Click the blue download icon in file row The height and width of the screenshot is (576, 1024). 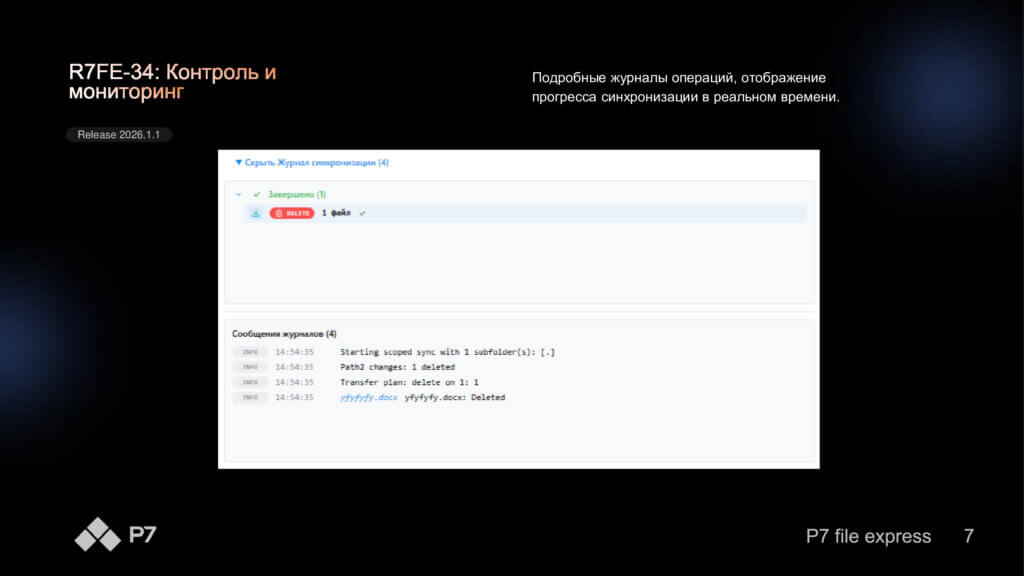point(256,213)
